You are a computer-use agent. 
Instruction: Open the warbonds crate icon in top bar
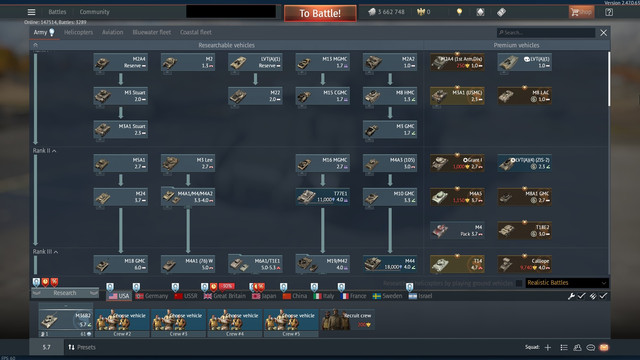pyautogui.click(x=480, y=12)
